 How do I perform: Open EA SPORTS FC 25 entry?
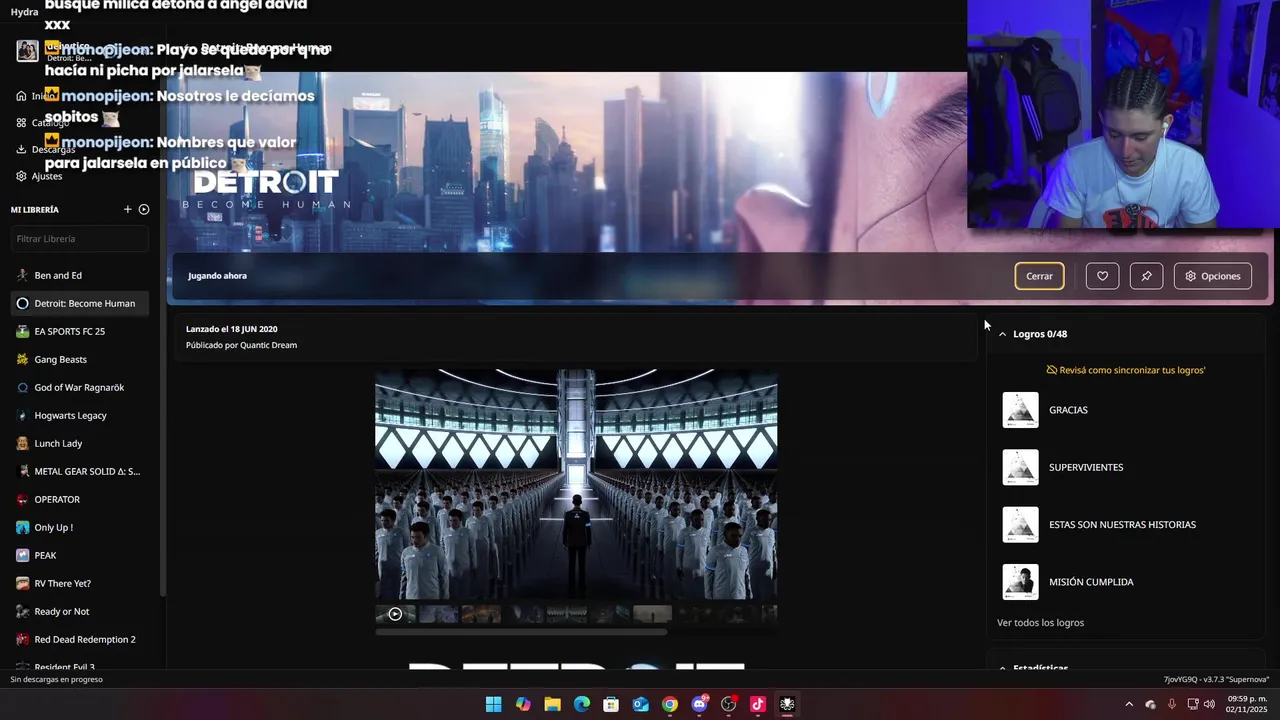(x=80, y=331)
